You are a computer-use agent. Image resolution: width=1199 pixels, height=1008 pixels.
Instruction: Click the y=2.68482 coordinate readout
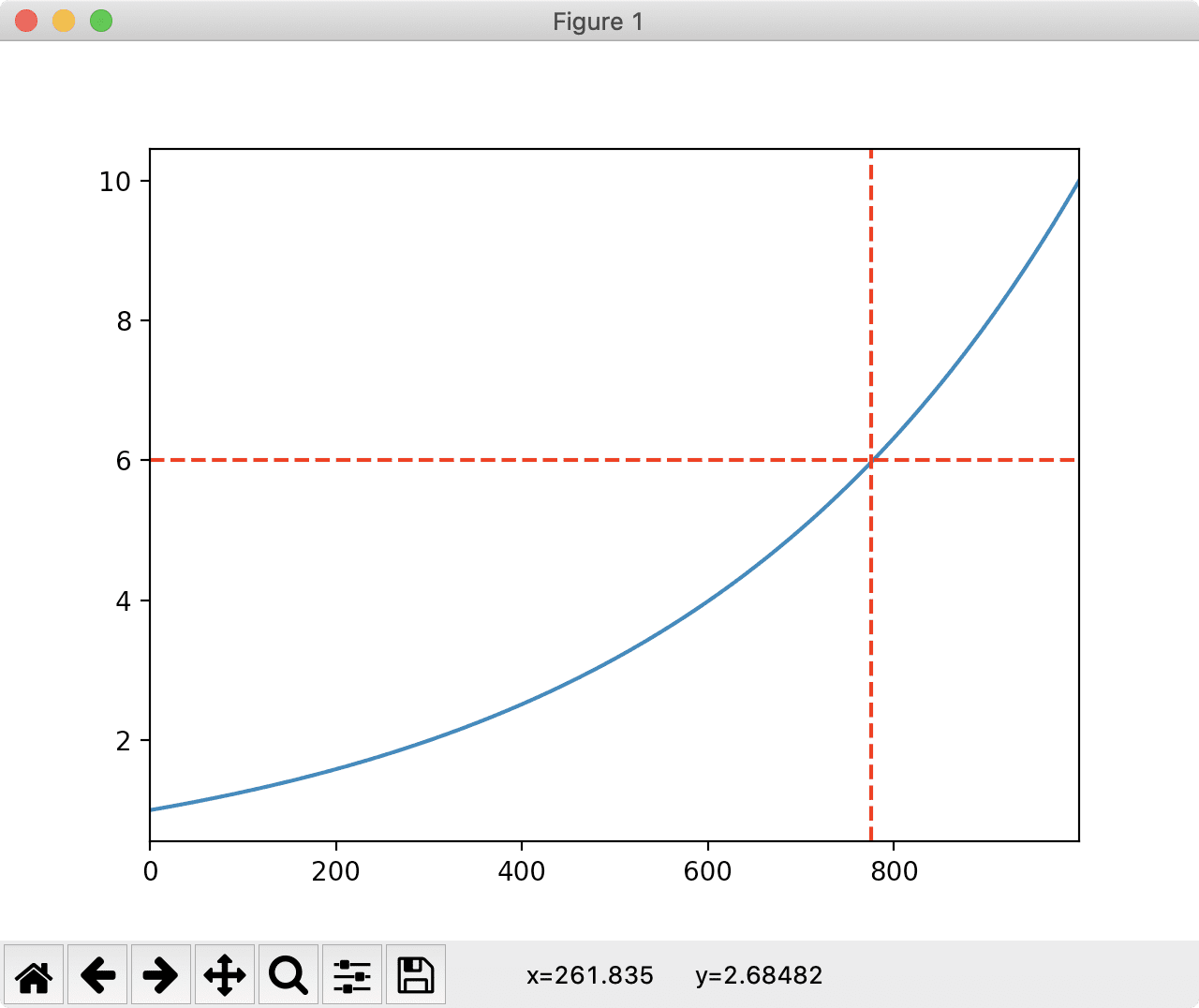(x=759, y=976)
